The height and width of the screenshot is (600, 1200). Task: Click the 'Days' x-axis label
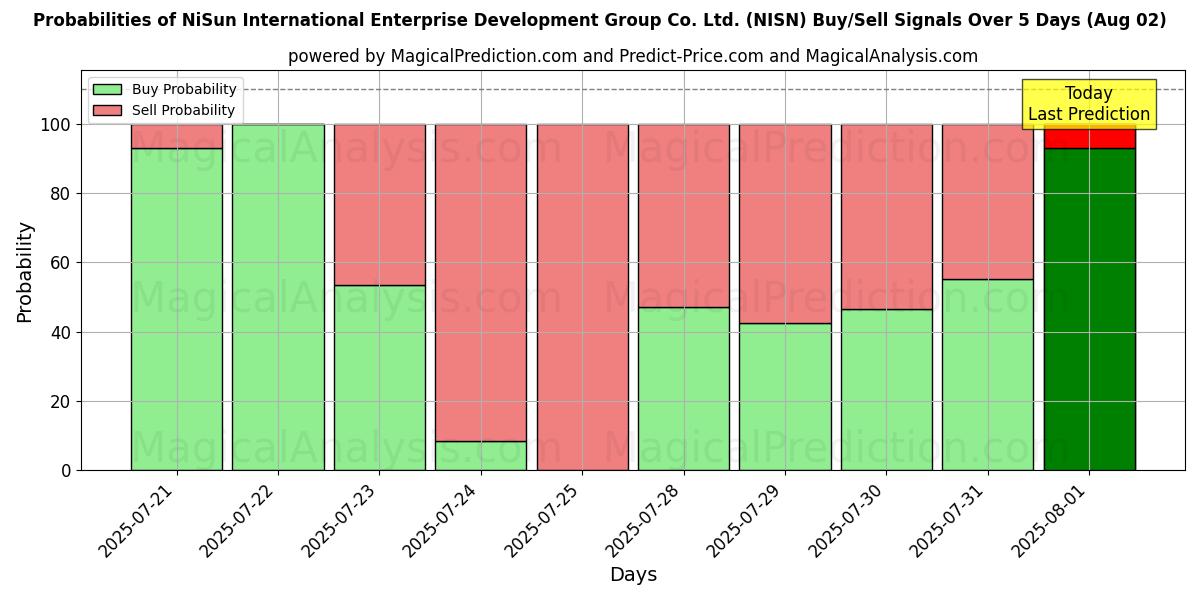pyautogui.click(x=633, y=575)
